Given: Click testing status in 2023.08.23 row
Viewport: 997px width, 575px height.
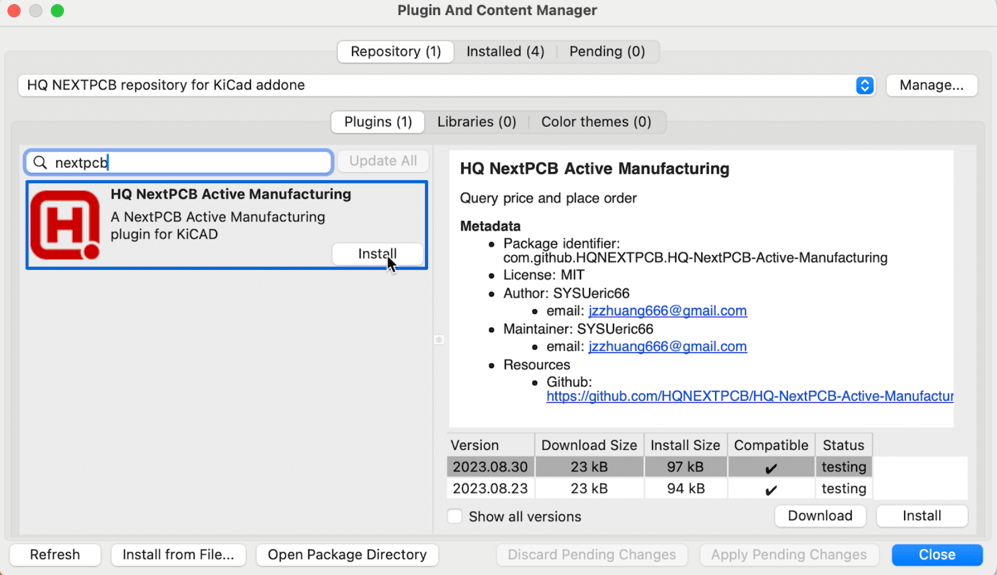Looking at the screenshot, I should (844, 488).
